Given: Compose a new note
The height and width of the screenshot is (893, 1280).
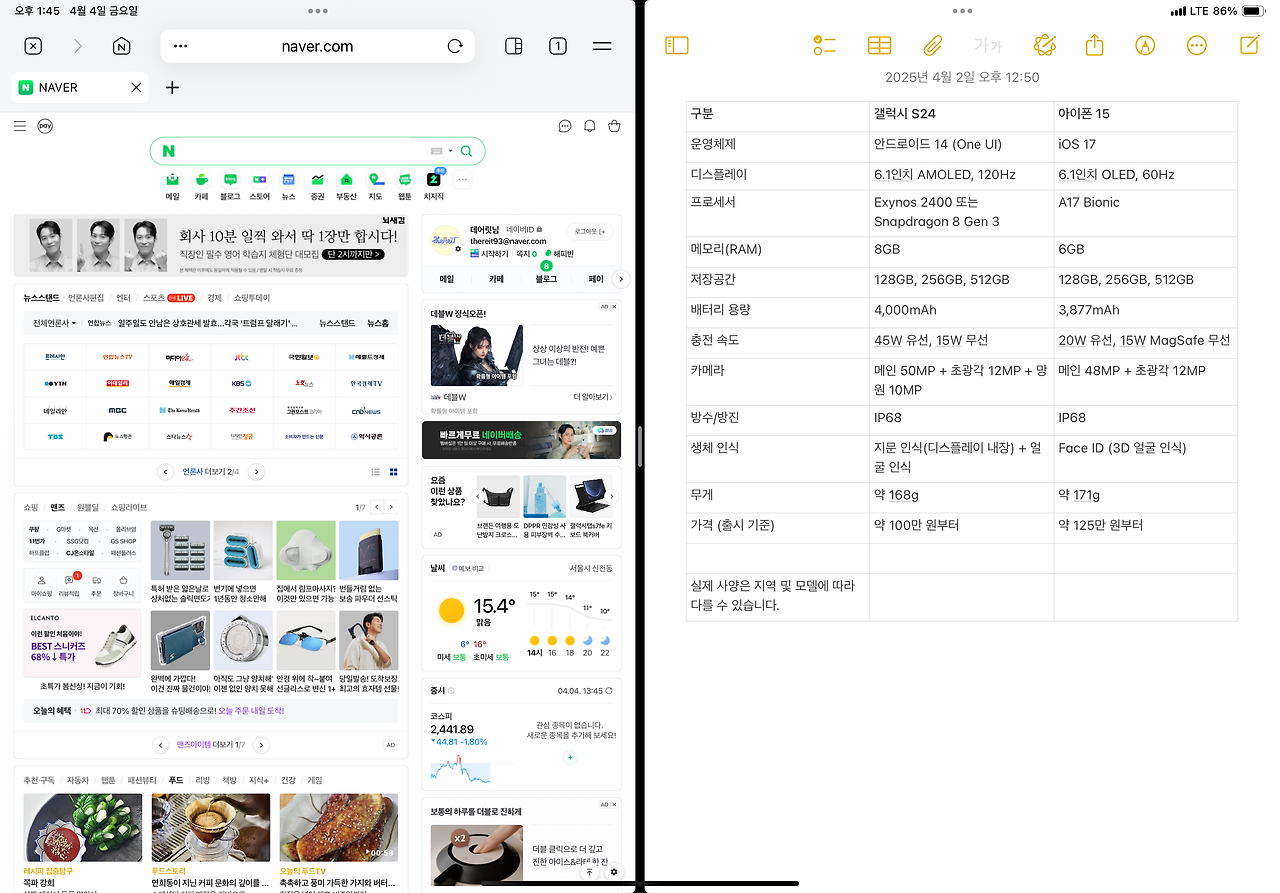Looking at the screenshot, I should [x=1249, y=45].
